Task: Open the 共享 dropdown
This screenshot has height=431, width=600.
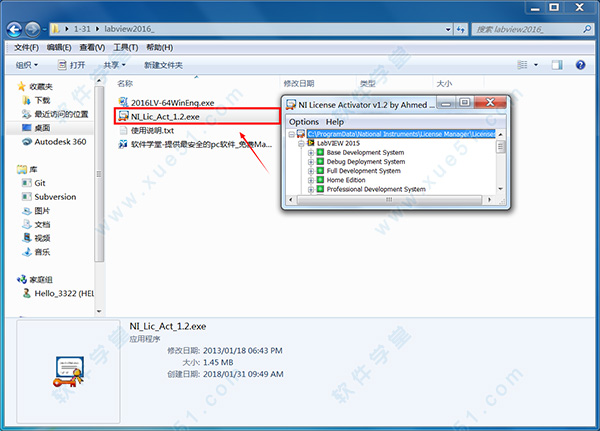Action: [114, 65]
